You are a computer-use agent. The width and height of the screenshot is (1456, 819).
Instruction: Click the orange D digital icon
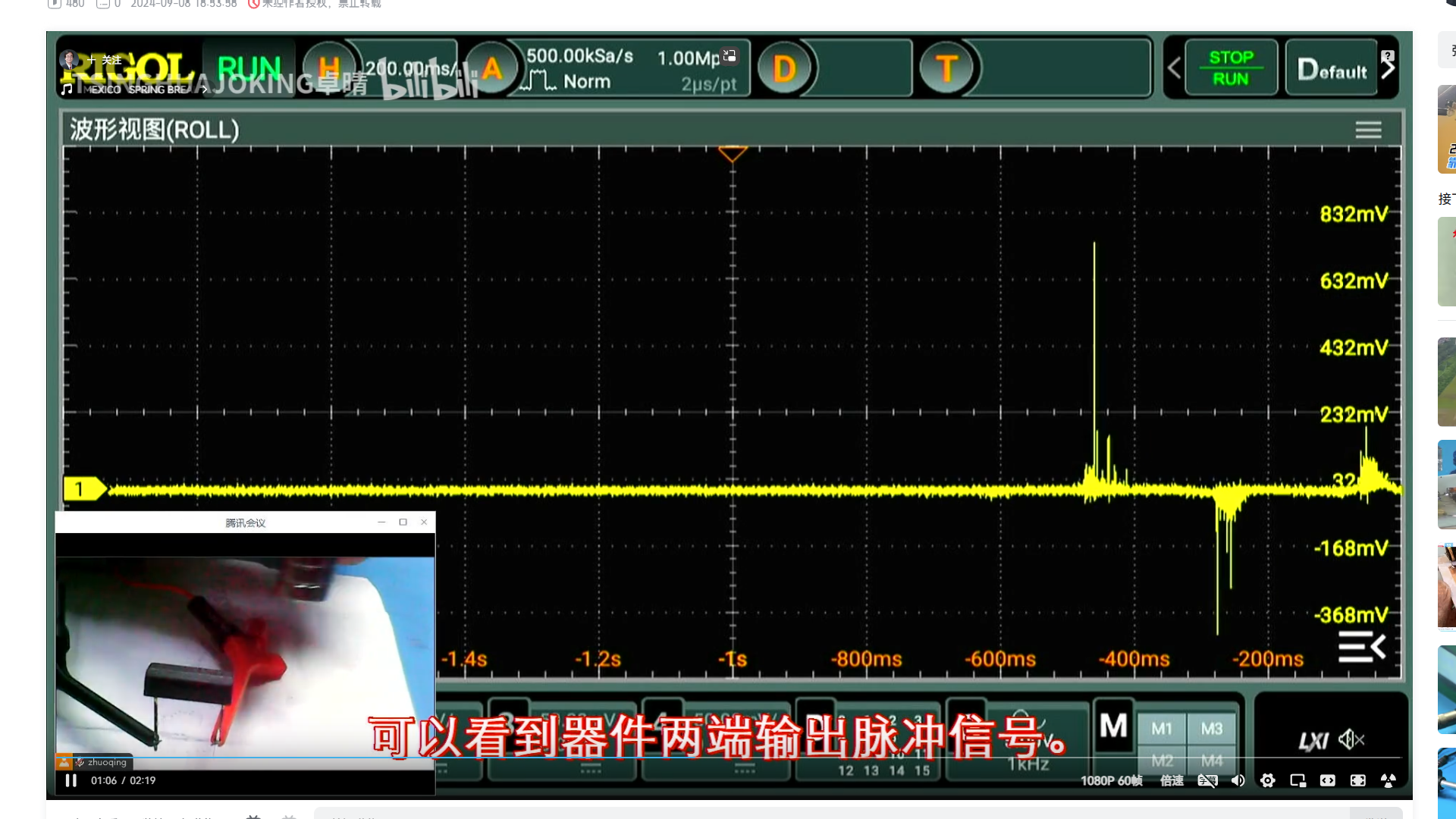tap(784, 69)
